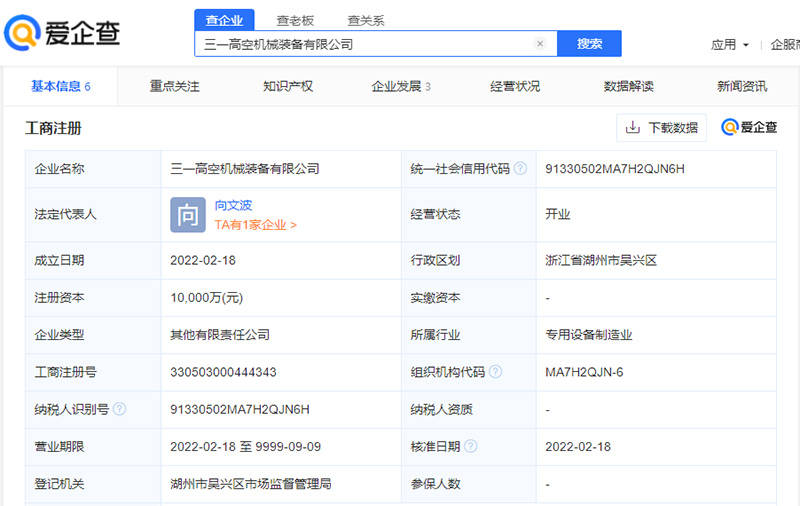This screenshot has height=506, width=800.
Task: Select 湖州市吴兴区市场监督管理局 registration authority
Action: pyautogui.click(x=251, y=484)
